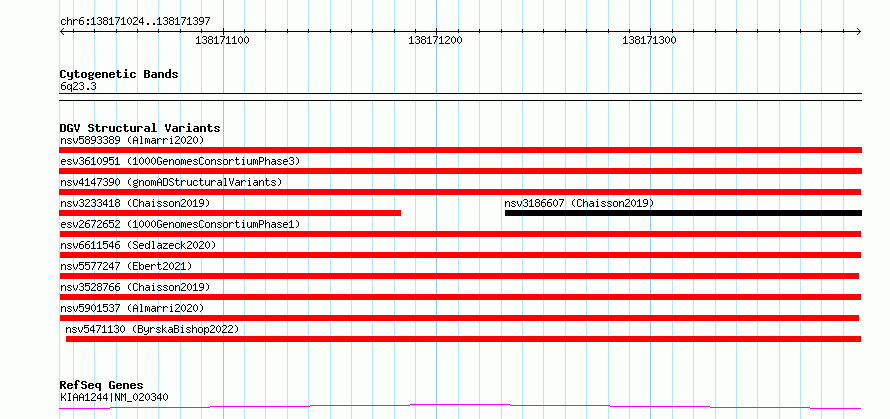The height and width of the screenshot is (419, 890).
Task: Open nsv5901537 (Almarri2020) label
Action: (132, 308)
